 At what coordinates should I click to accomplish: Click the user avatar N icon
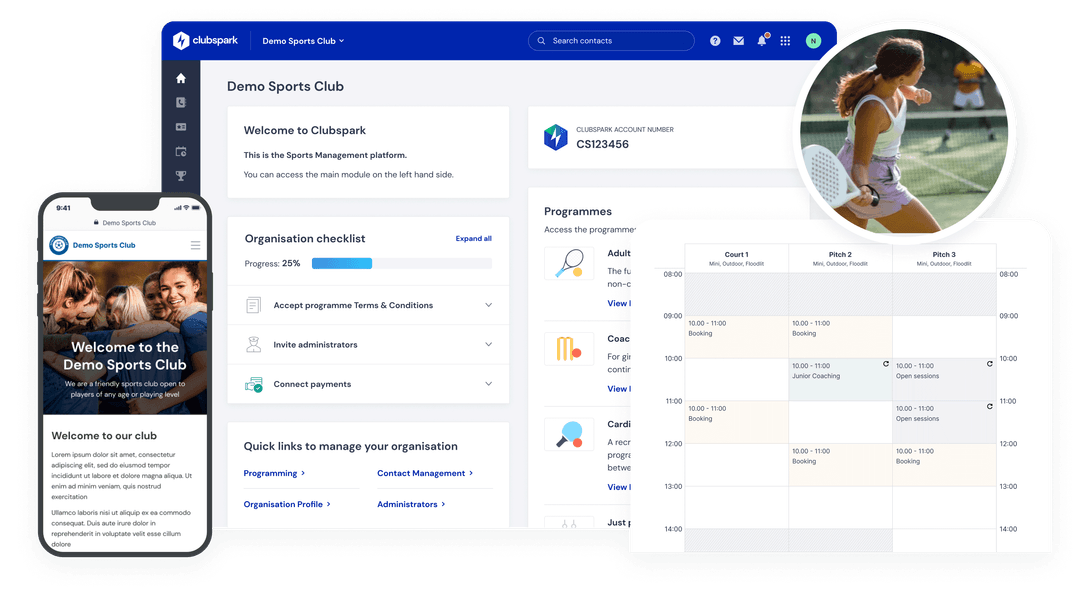click(x=813, y=41)
